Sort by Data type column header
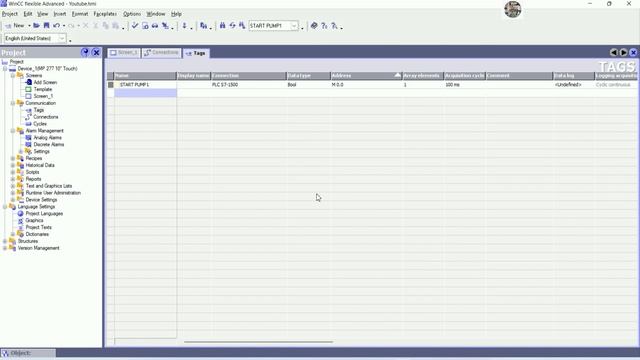Viewport: 640px width, 360px height. pos(308,76)
